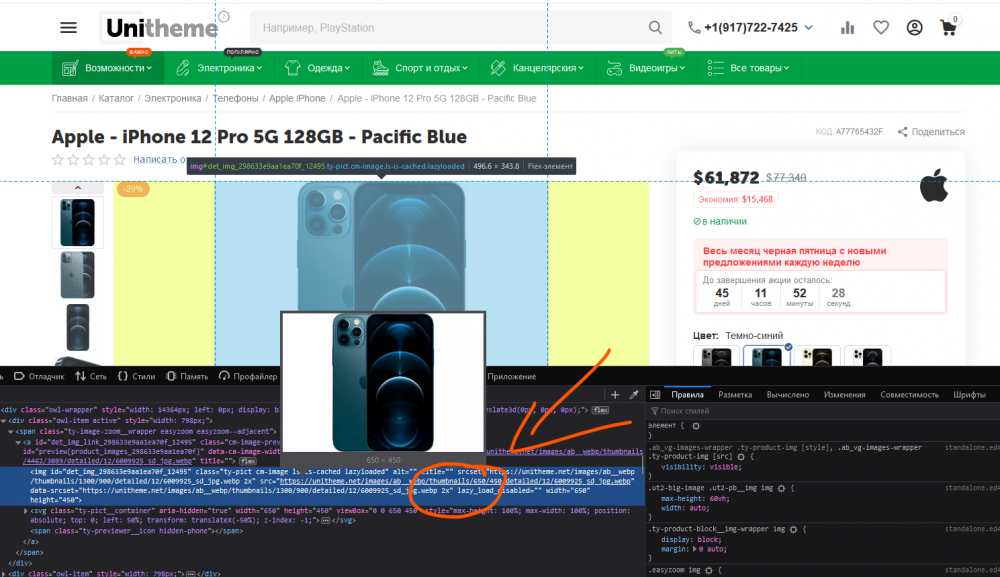1000x577 pixels.
Task: Activate the DevTools eyedropper color picker
Action: [x=633, y=395]
